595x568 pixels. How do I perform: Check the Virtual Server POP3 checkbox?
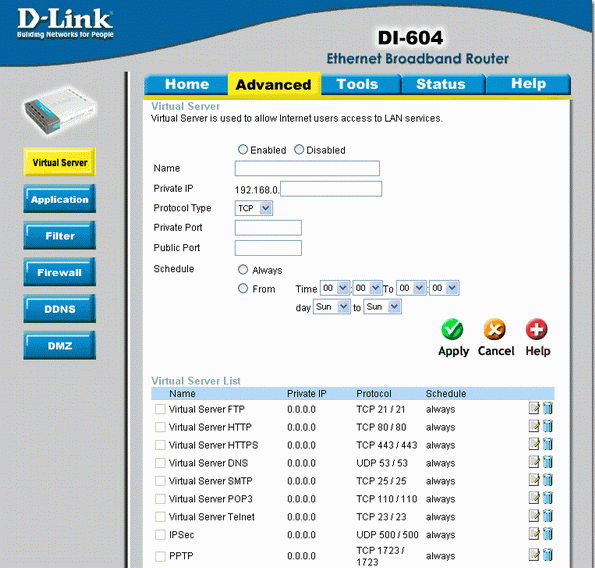coord(160,499)
